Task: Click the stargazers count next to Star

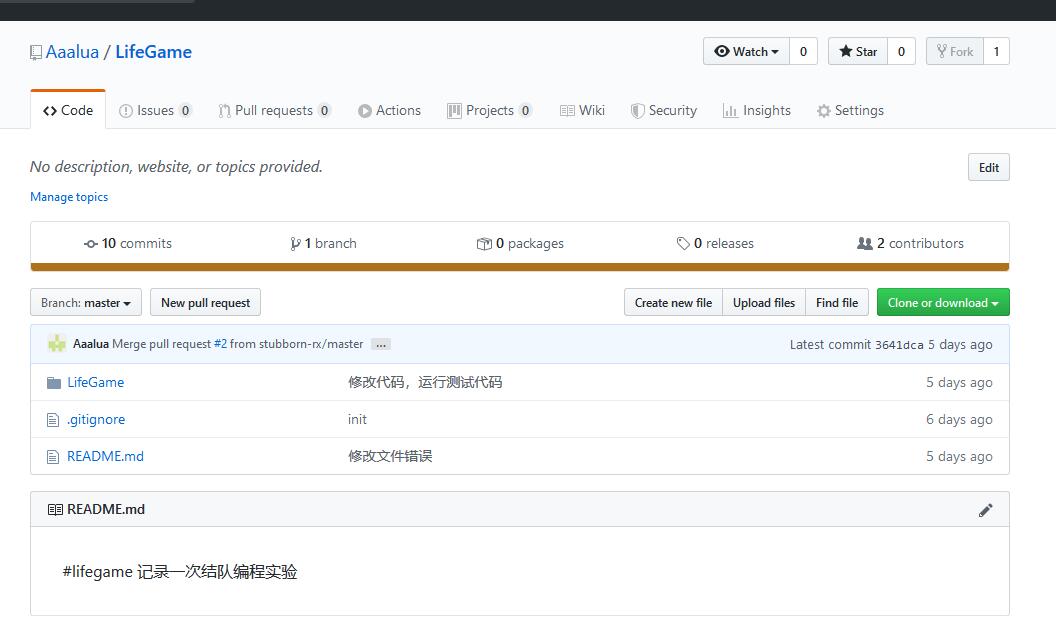Action: [x=901, y=51]
